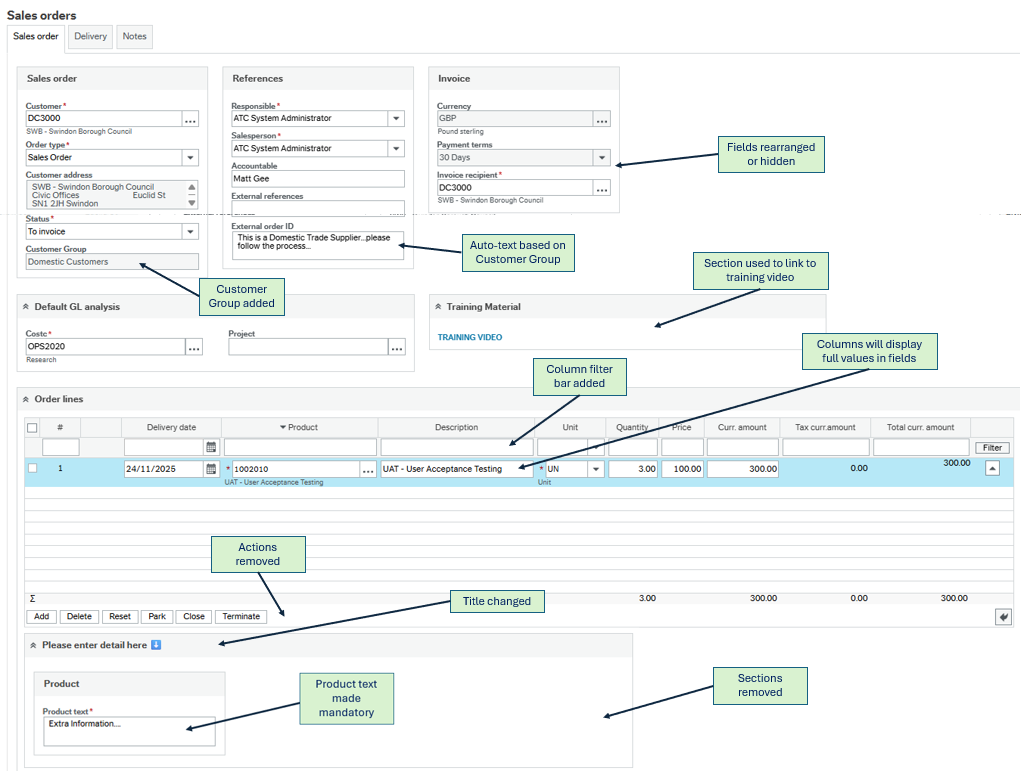Viewport: 1021px width, 772px height.
Task: Open the Project field lookup ellipsis
Action: pyautogui.click(x=397, y=347)
